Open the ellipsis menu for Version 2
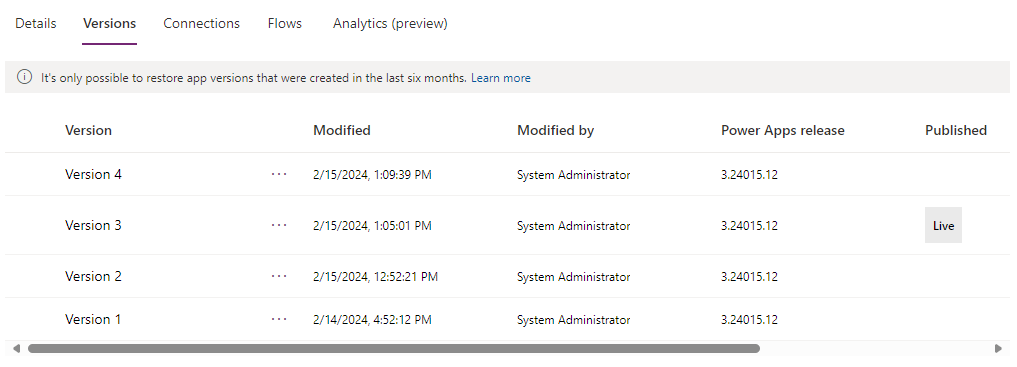Viewport: 1017px width, 367px height. pyautogui.click(x=279, y=276)
